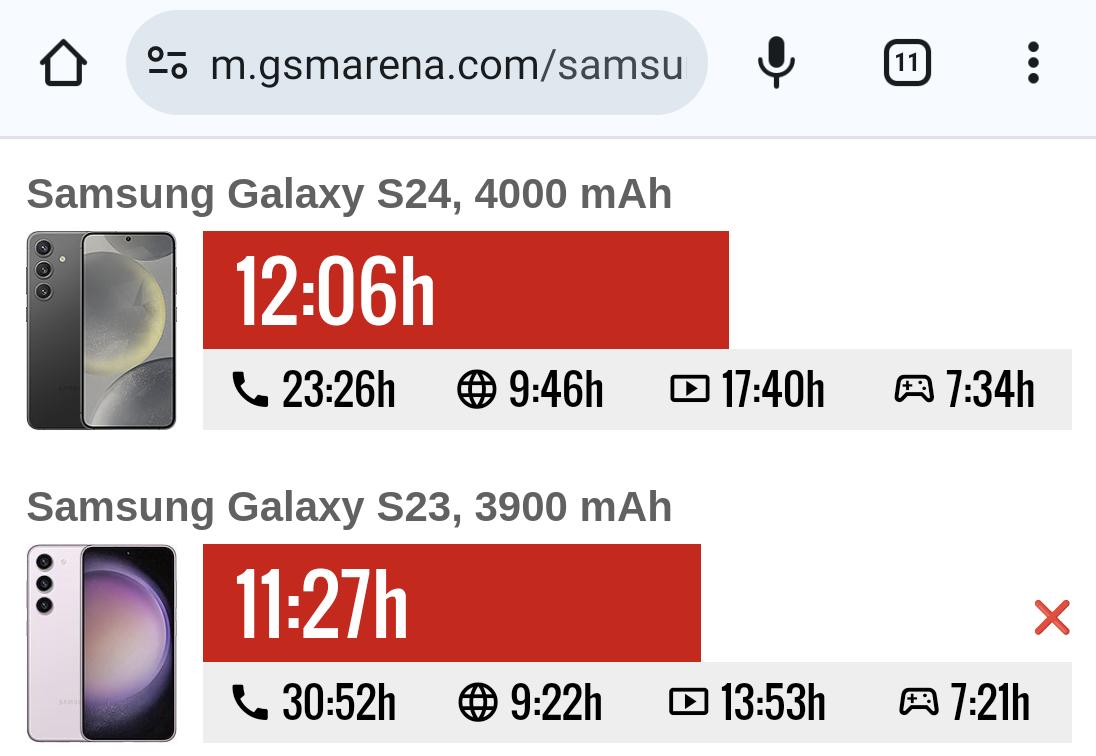The height and width of the screenshot is (756, 1096).
Task: Click the gsmarena URL address field
Action: [x=448, y=65]
